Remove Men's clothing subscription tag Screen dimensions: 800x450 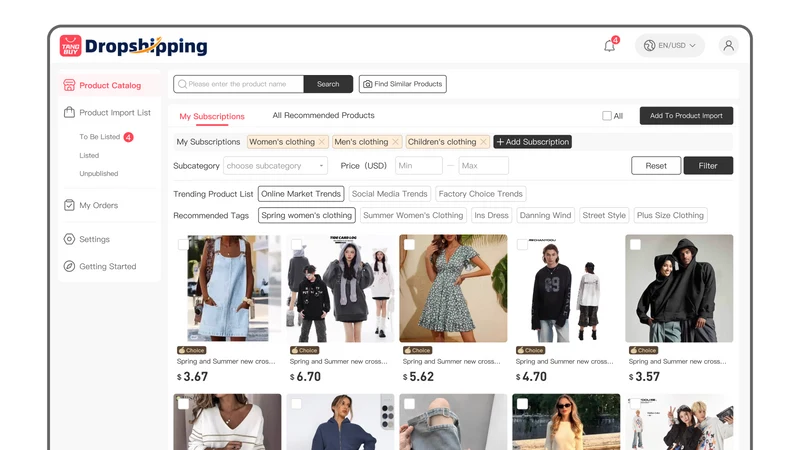395,142
